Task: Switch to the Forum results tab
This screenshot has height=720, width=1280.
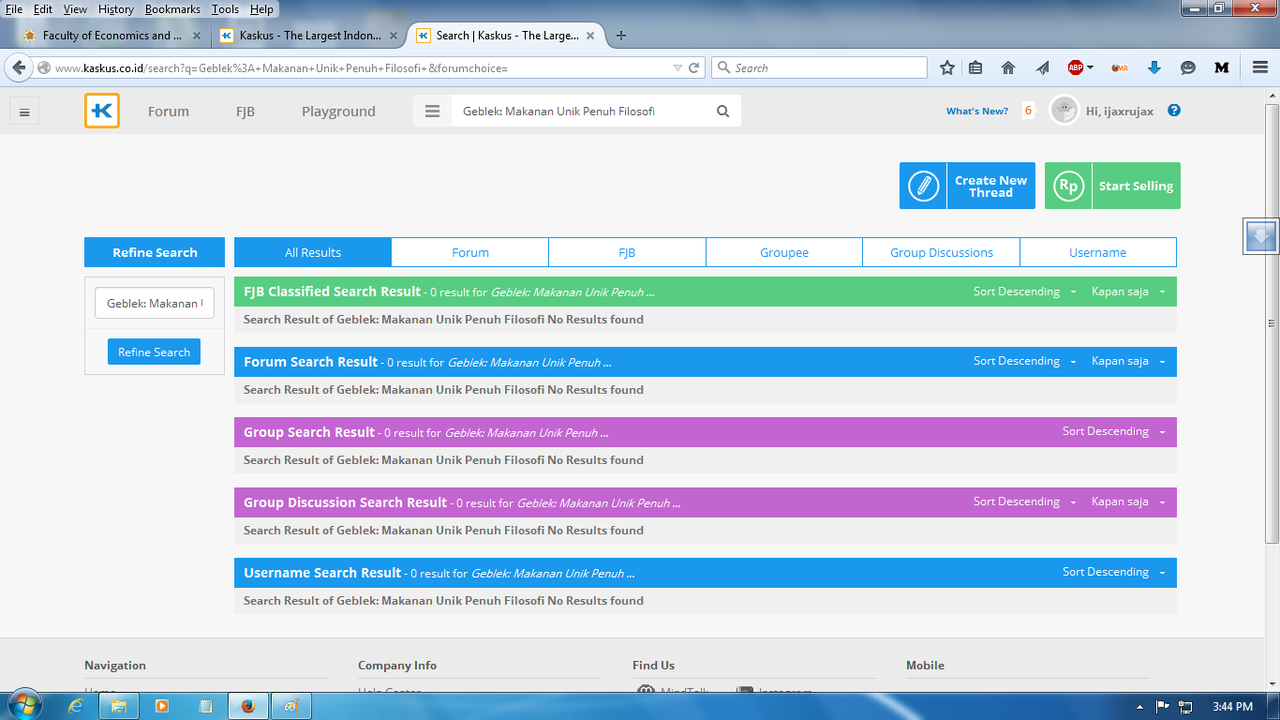Action: click(470, 252)
